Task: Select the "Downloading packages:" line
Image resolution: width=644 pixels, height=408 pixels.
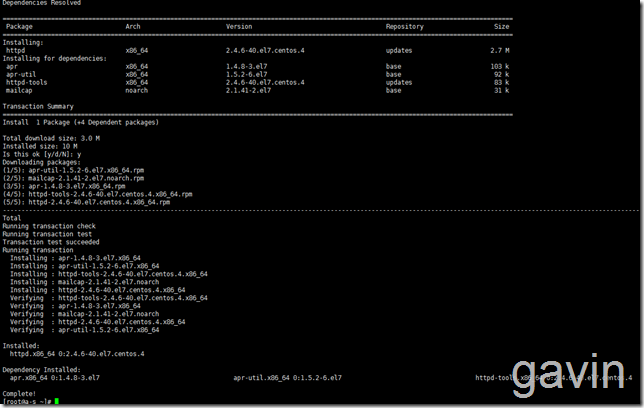Action: tap(41, 163)
